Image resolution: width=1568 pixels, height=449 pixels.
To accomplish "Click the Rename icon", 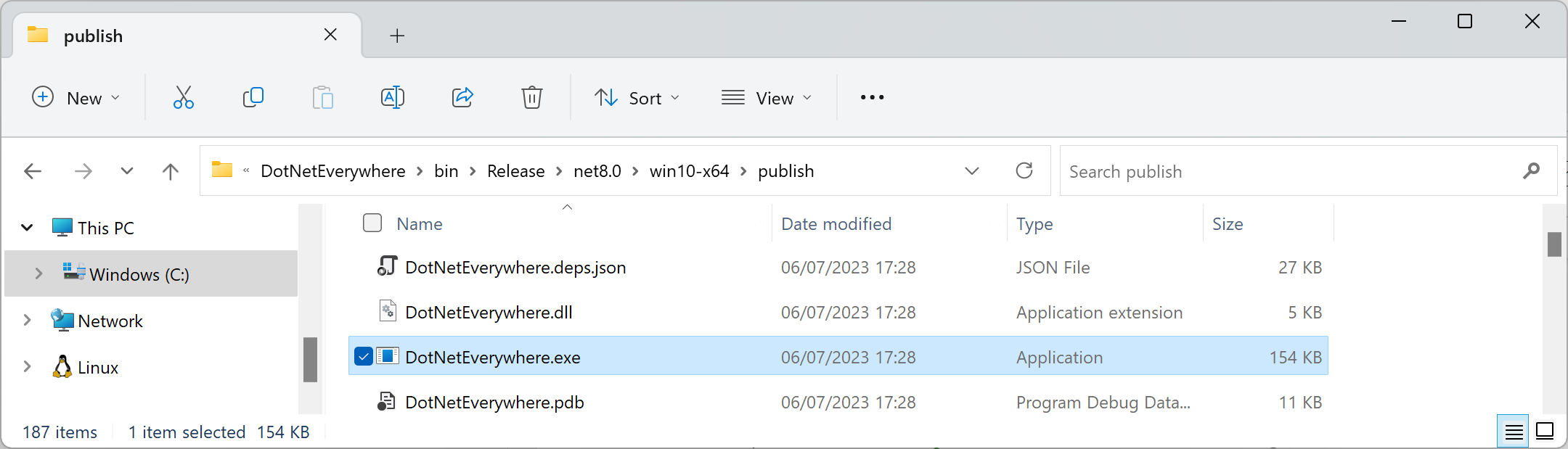I will point(392,97).
